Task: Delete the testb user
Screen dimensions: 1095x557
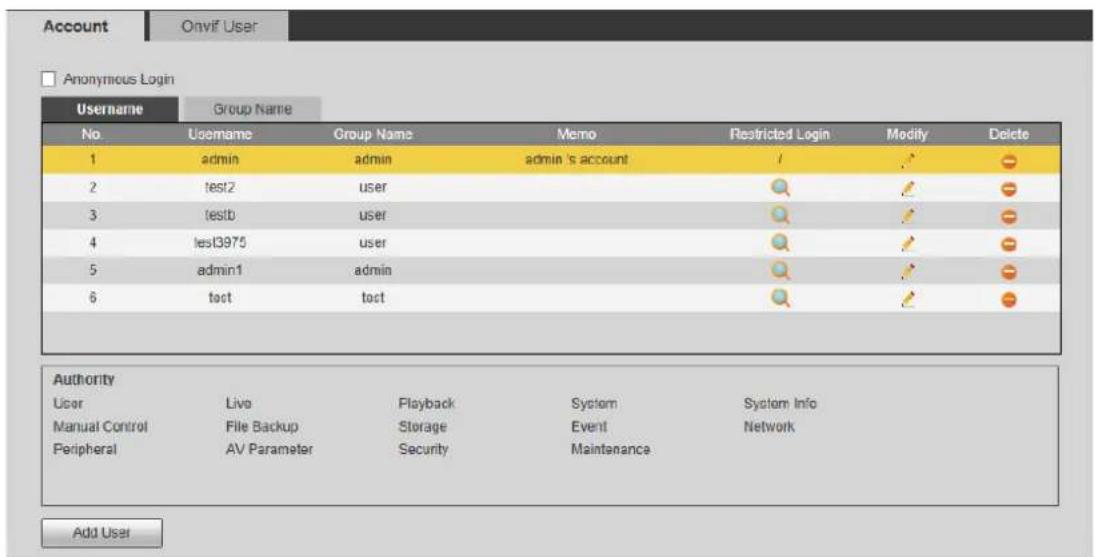Action: click(1009, 217)
